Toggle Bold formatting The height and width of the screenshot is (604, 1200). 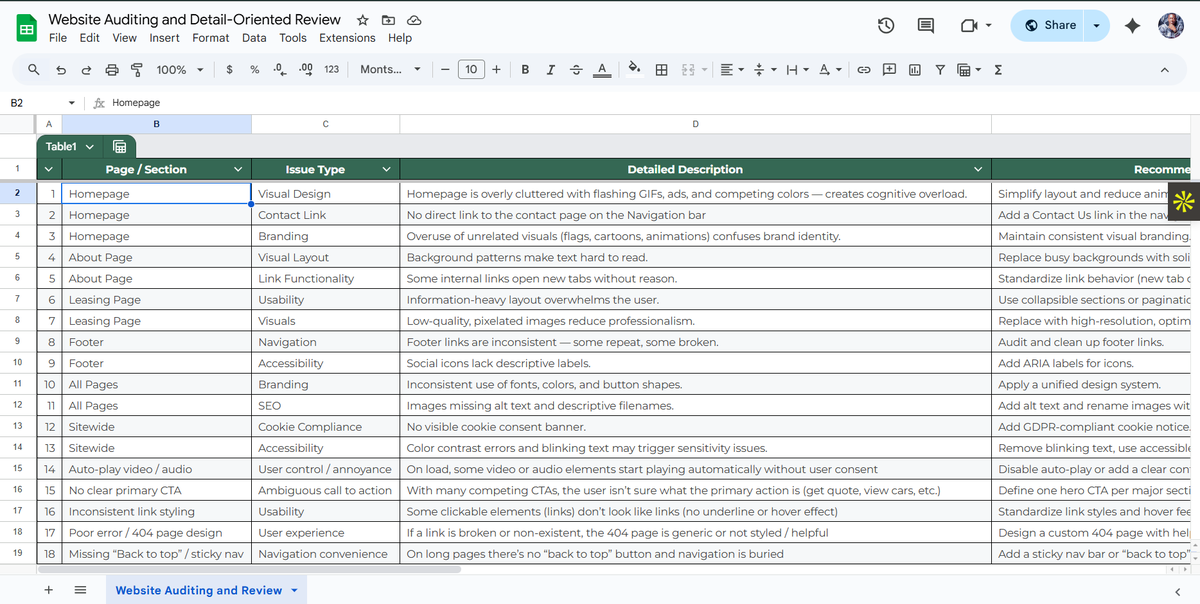click(525, 70)
